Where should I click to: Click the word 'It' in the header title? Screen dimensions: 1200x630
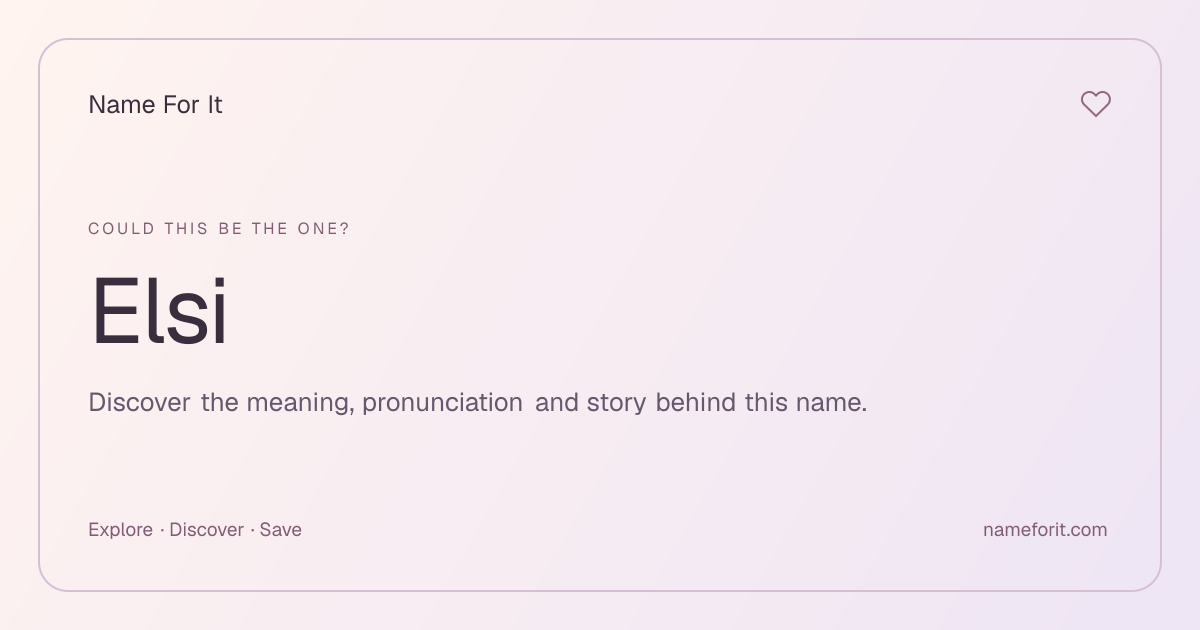(x=214, y=104)
